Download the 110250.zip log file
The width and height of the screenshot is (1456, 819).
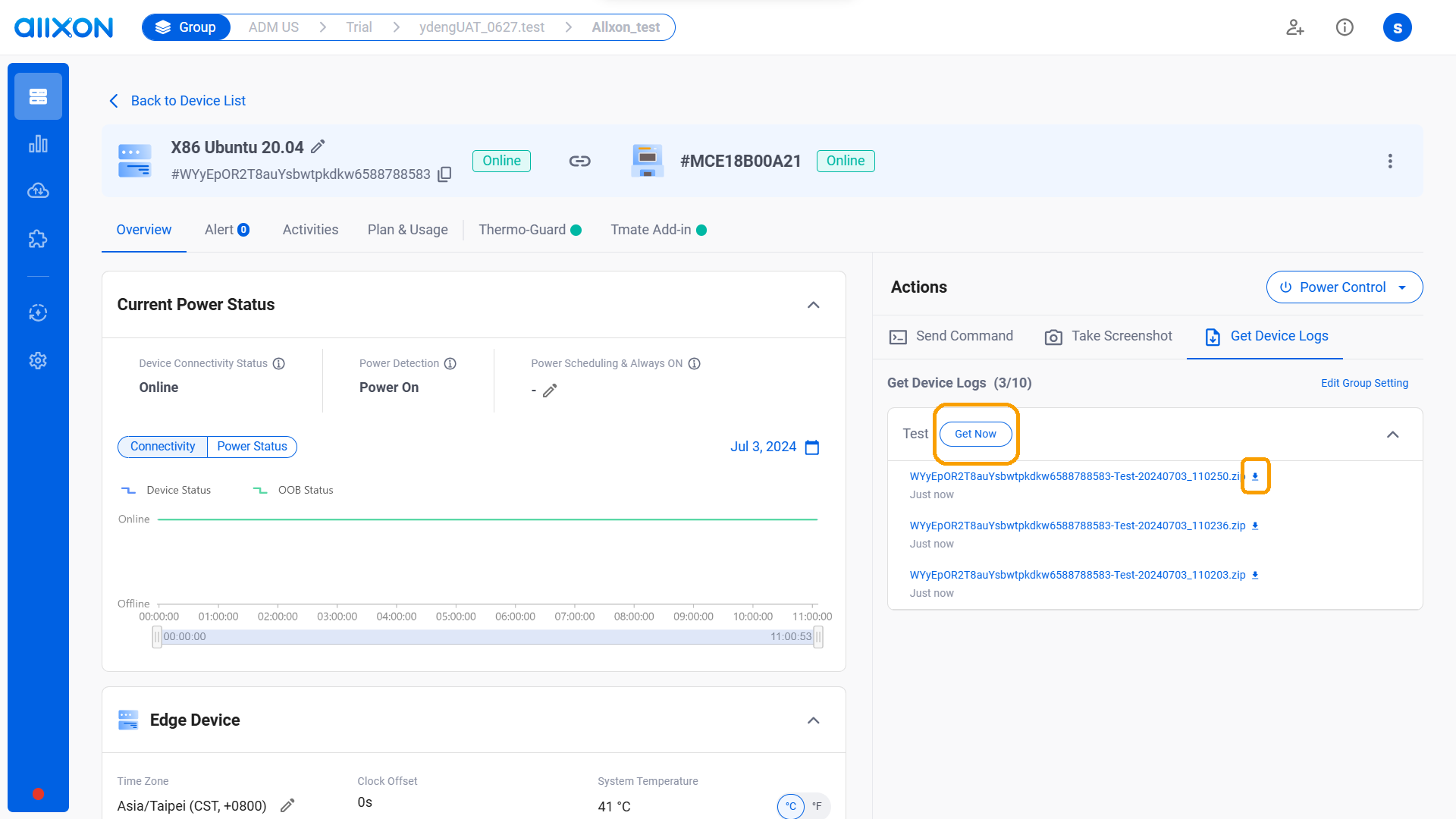[x=1255, y=476]
